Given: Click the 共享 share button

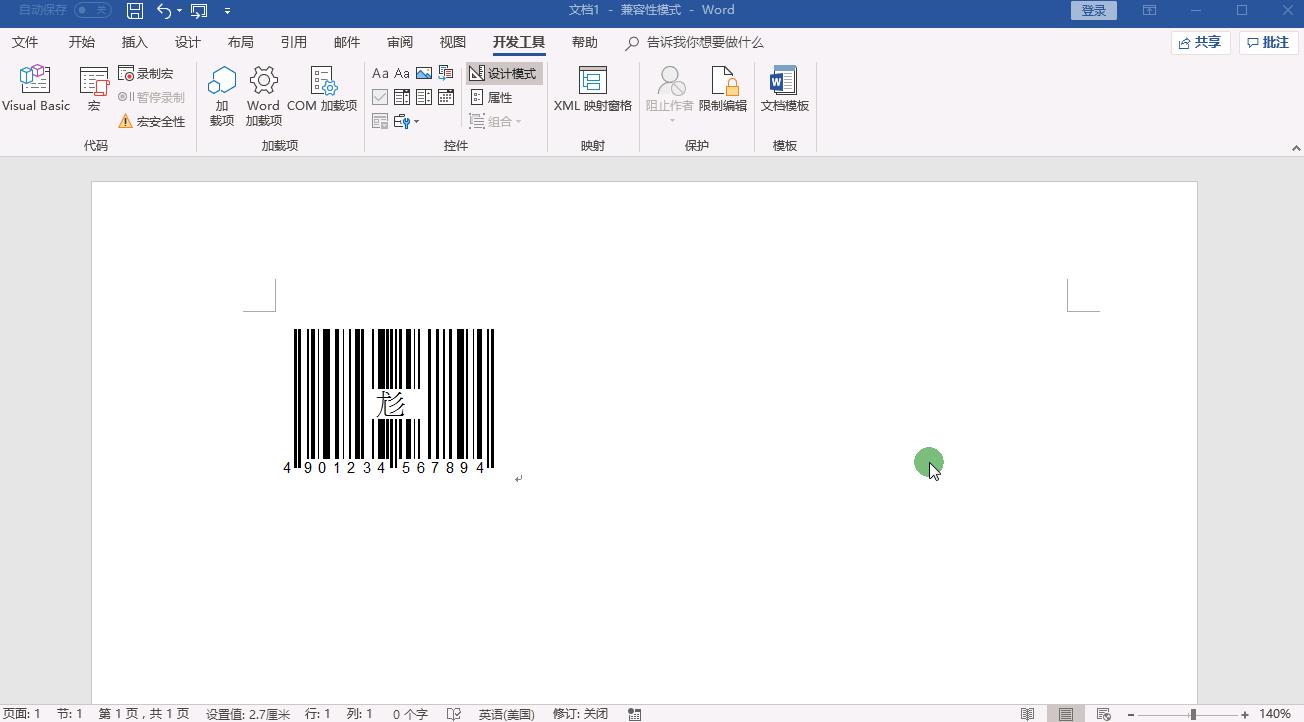Looking at the screenshot, I should (1199, 42).
